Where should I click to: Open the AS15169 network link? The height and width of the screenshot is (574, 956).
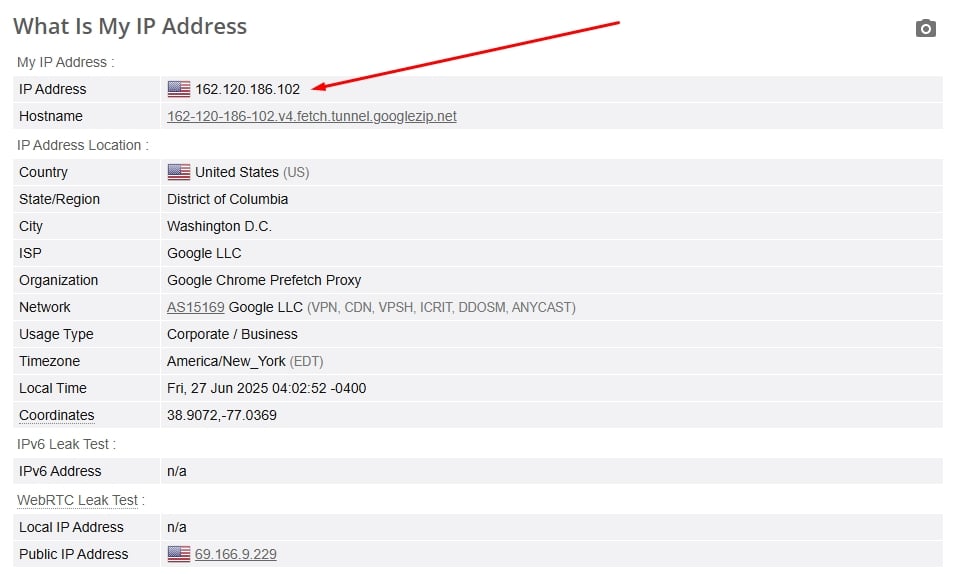coord(196,307)
